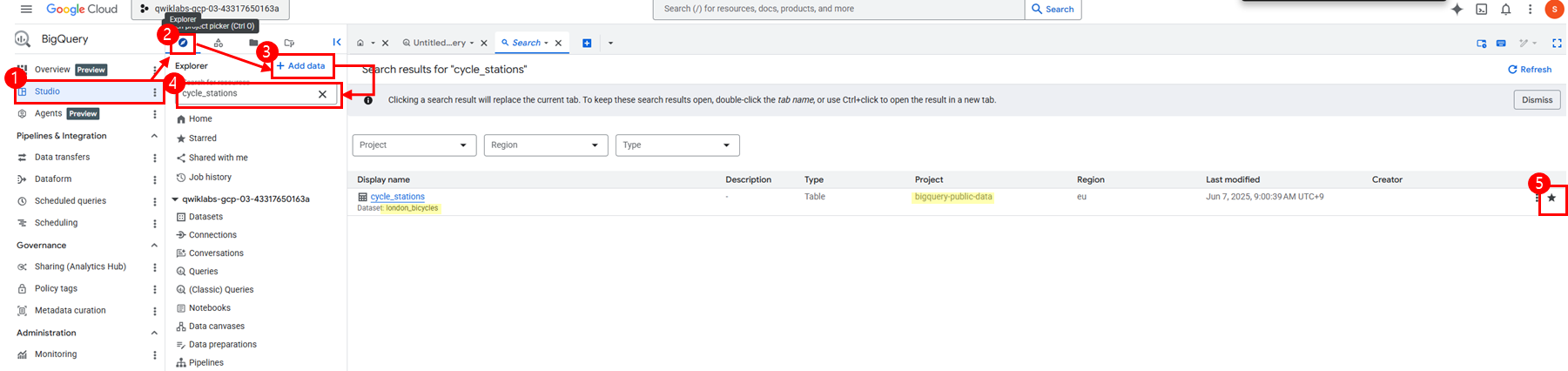The image size is (1568, 371).
Task: Open Notebooks under the project
Action: click(210, 308)
